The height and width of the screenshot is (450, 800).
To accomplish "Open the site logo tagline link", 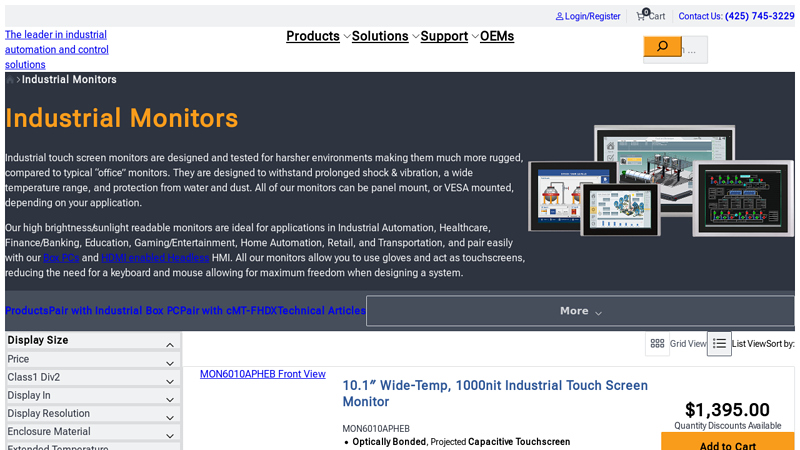I will coord(57,49).
